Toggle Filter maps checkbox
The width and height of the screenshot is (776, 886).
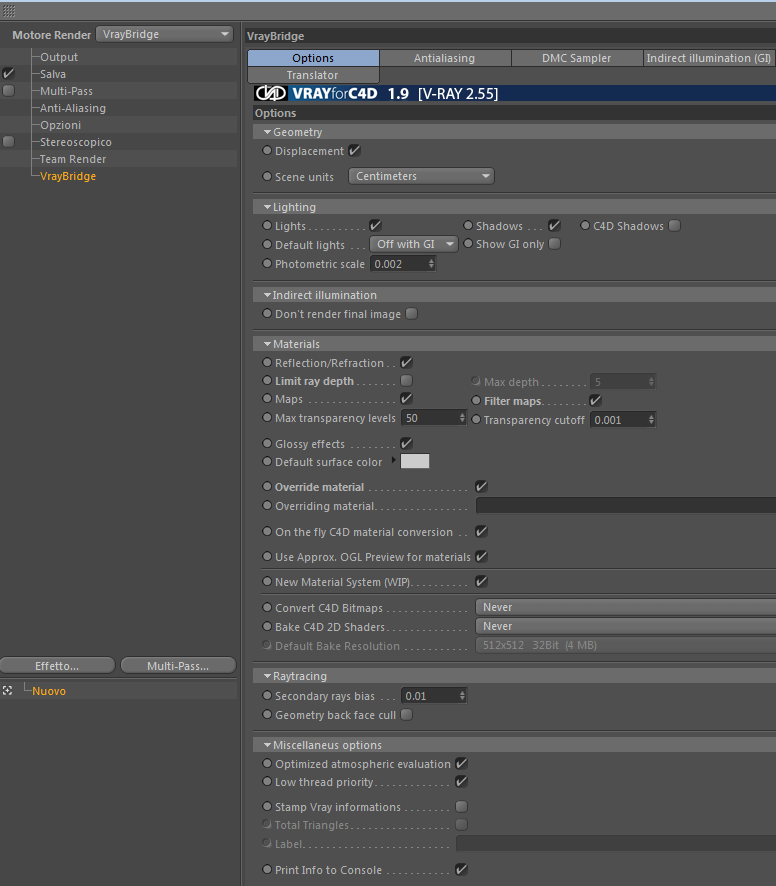point(595,401)
